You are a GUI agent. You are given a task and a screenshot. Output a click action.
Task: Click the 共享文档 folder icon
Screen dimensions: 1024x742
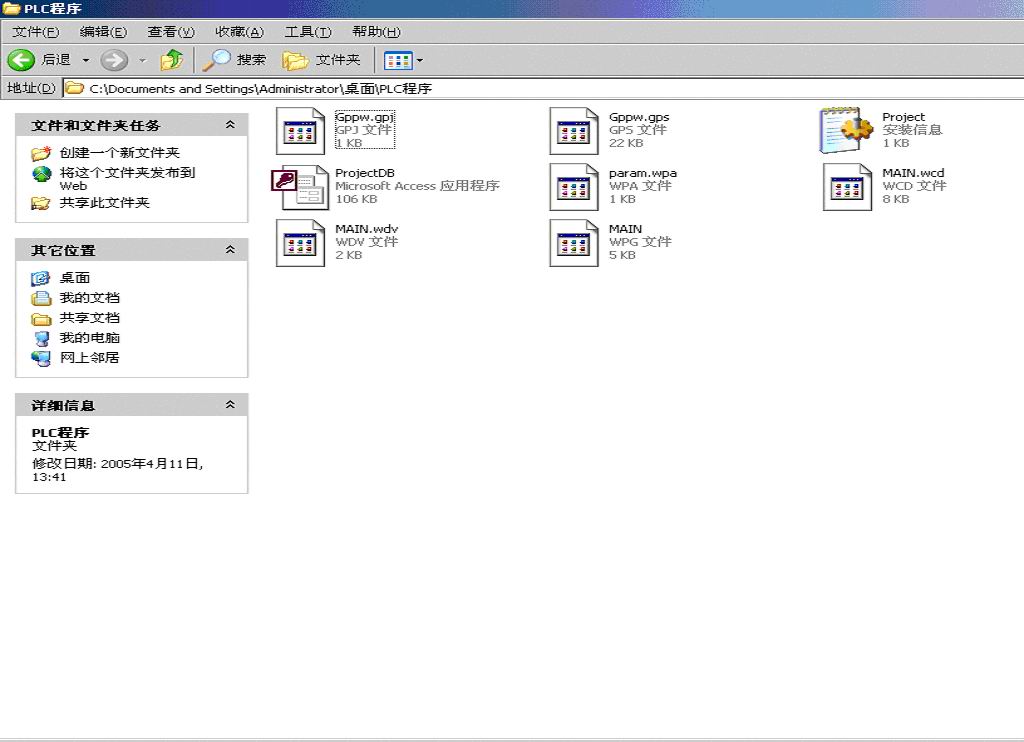pyautogui.click(x=41, y=319)
